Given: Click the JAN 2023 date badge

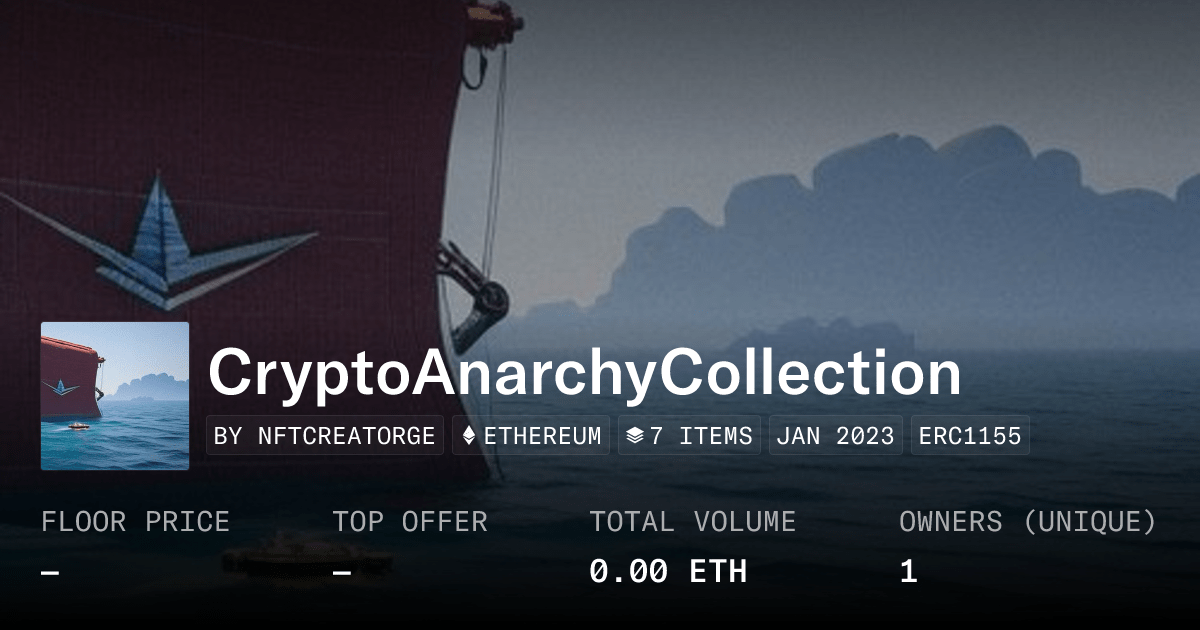Looking at the screenshot, I should (x=836, y=436).
